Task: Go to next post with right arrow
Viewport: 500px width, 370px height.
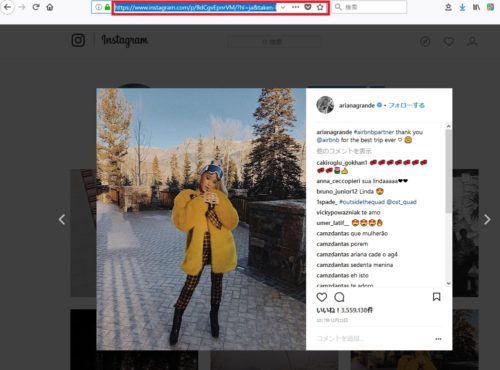Action: click(487, 219)
